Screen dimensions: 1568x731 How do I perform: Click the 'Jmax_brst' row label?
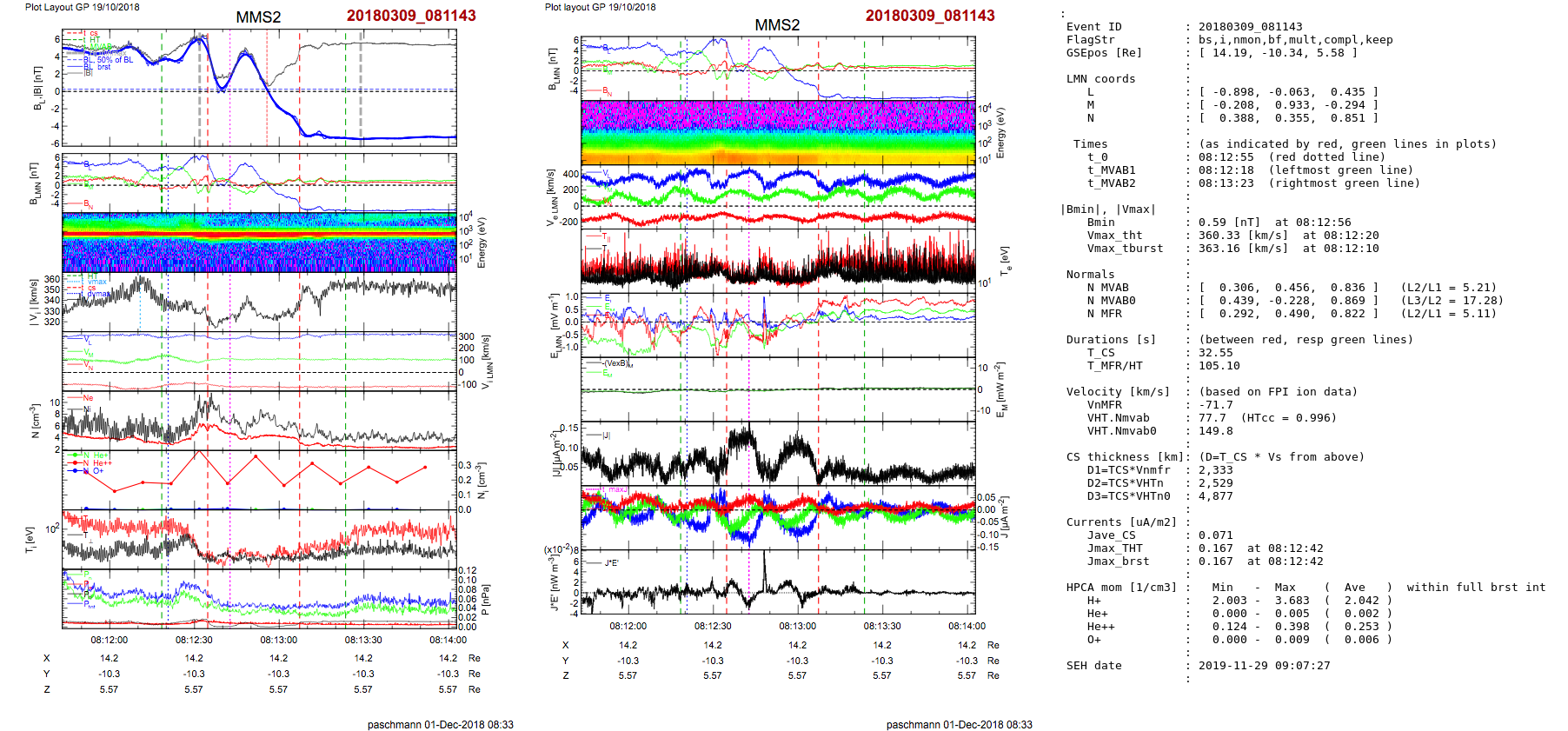(x=1118, y=562)
